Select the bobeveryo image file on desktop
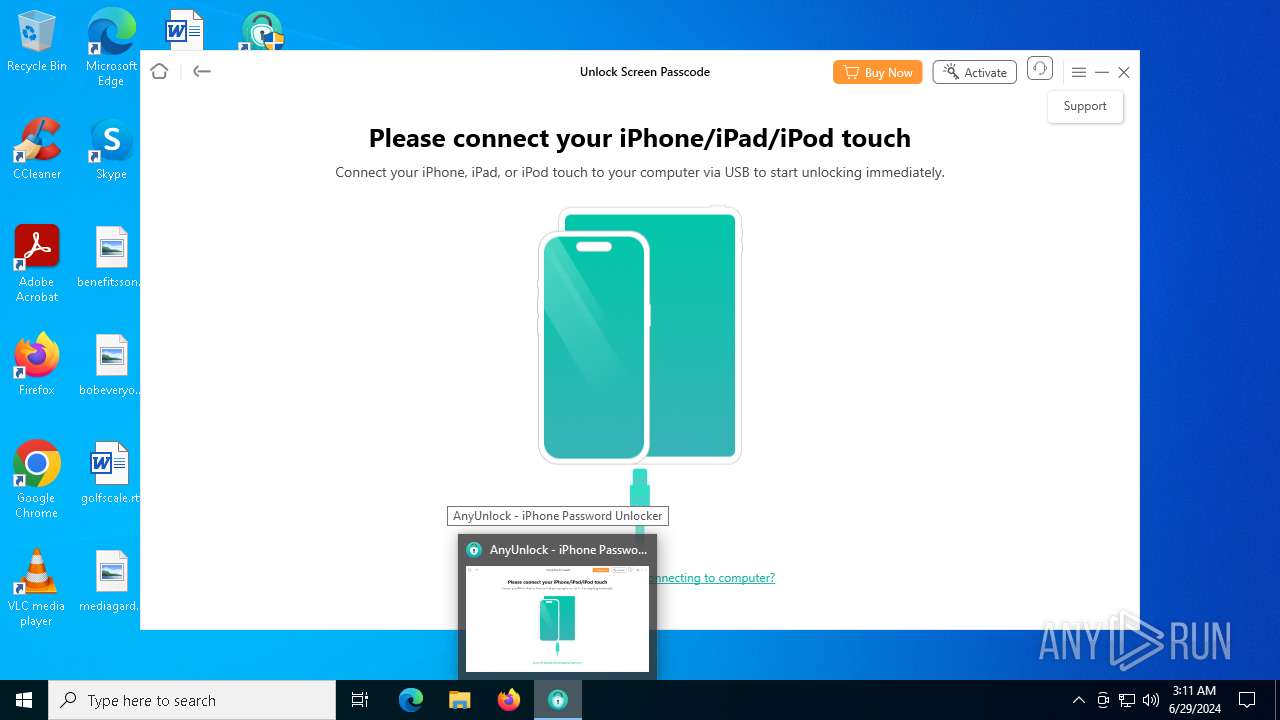1280x720 pixels. [x=111, y=365]
